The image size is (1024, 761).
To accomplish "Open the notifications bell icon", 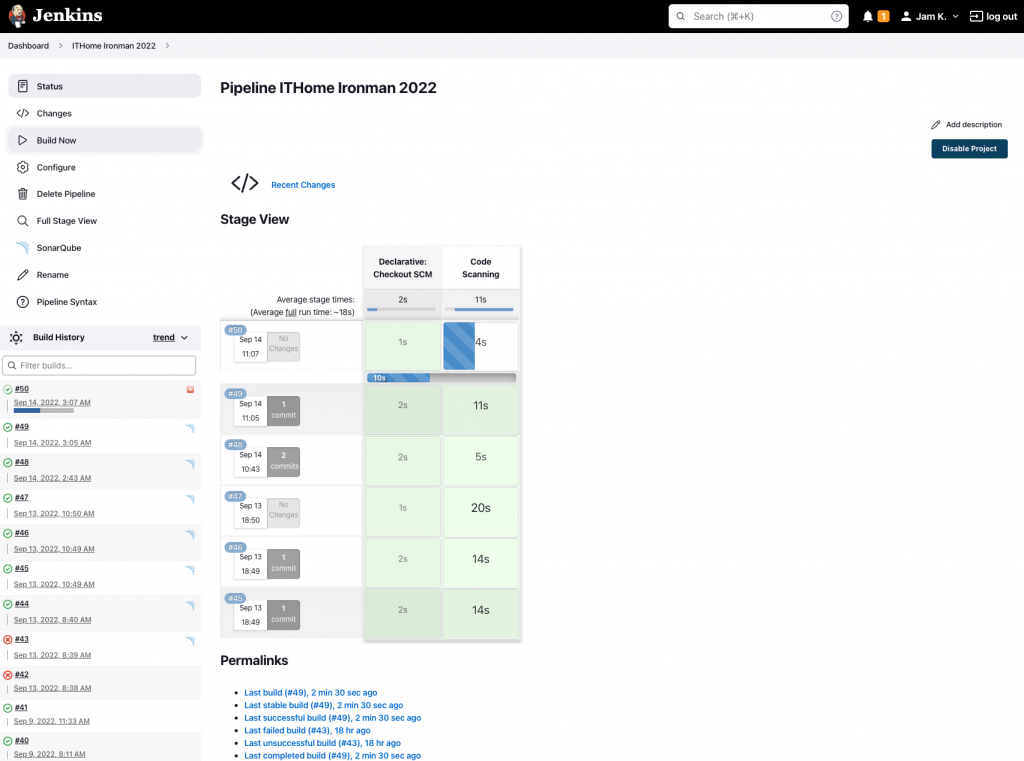I will (x=867, y=16).
